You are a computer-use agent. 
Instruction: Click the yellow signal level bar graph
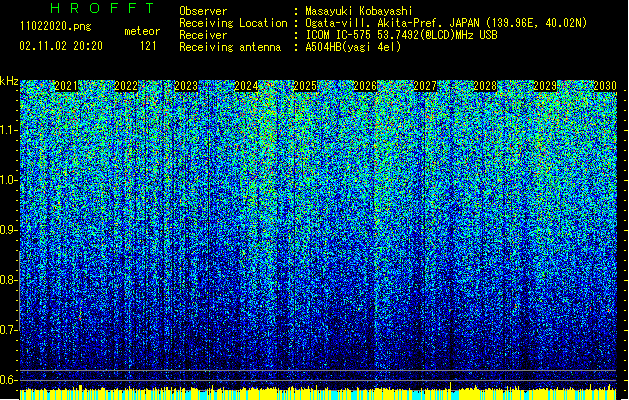coord(318,393)
